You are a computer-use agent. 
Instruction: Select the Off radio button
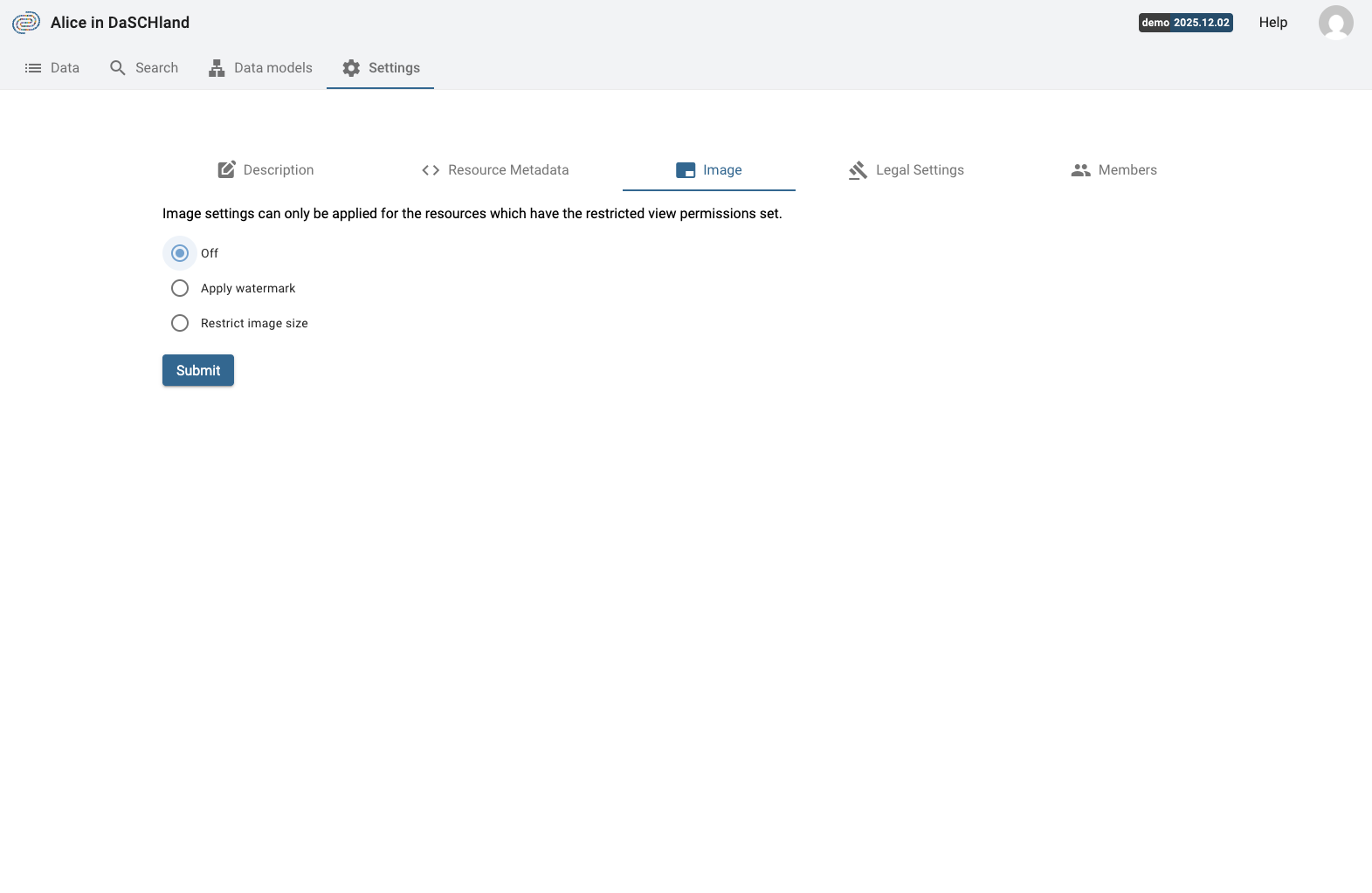tap(180, 253)
